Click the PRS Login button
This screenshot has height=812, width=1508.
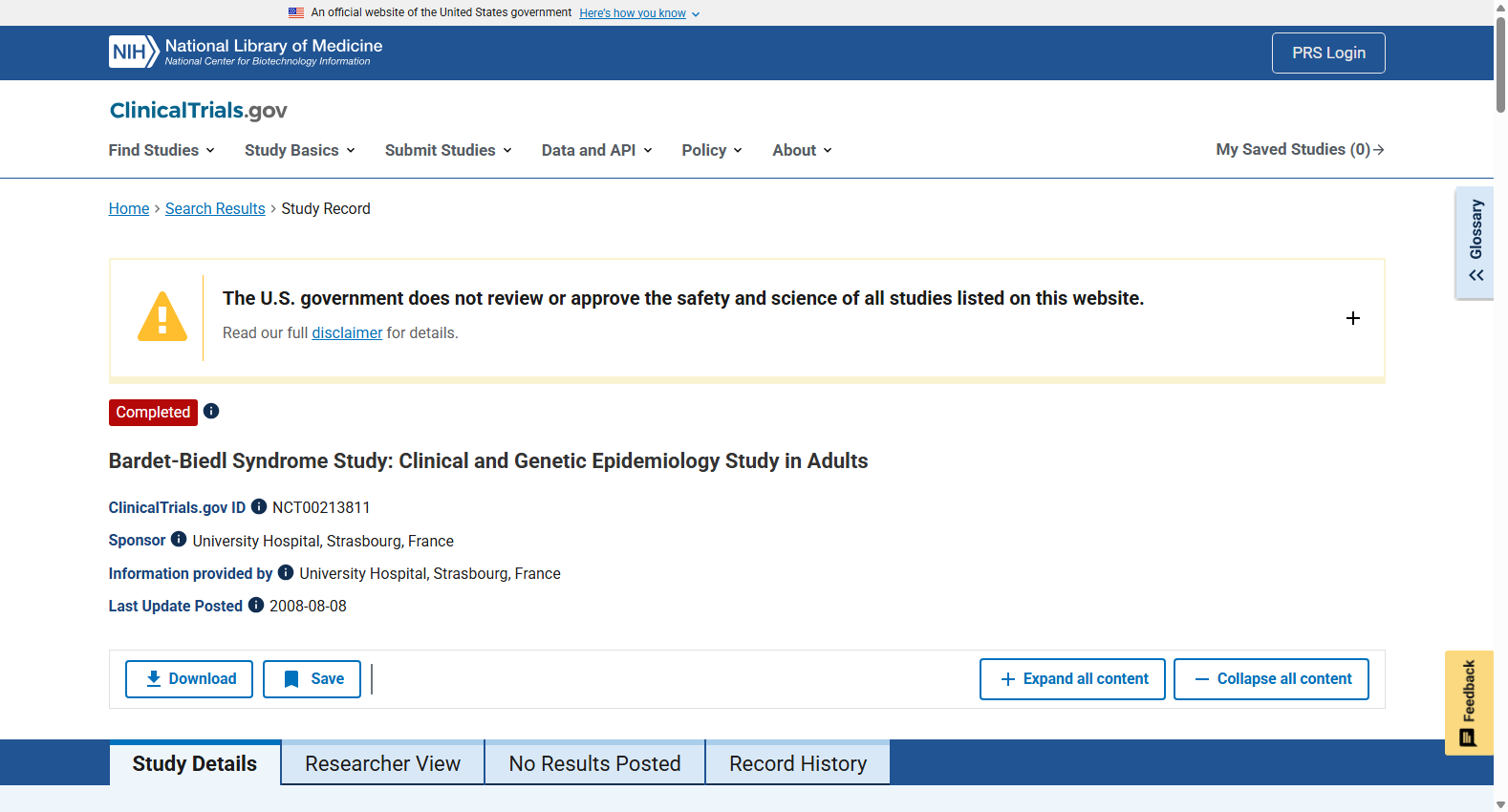click(1328, 53)
